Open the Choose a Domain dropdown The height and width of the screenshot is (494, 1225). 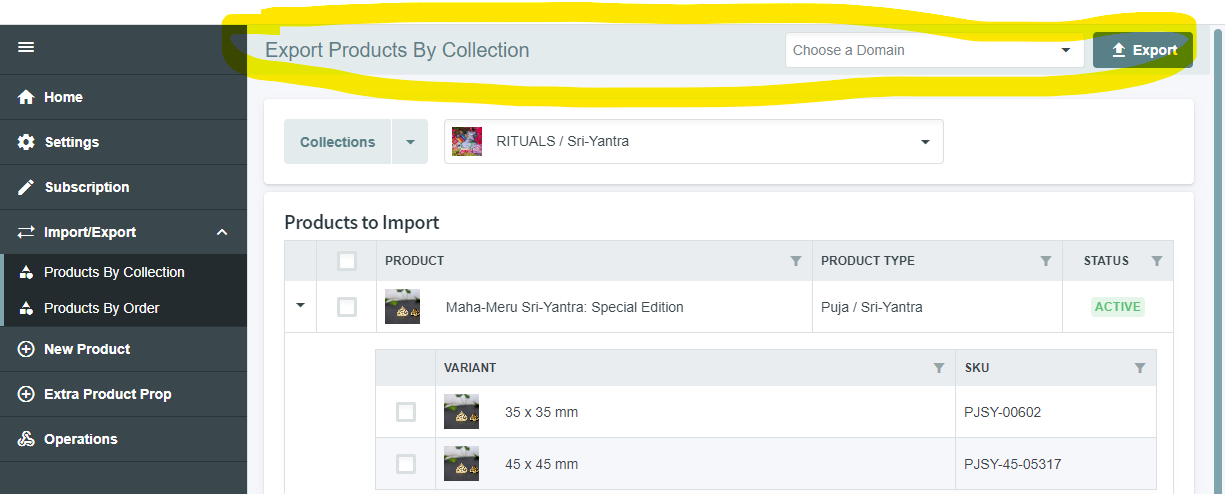point(934,50)
